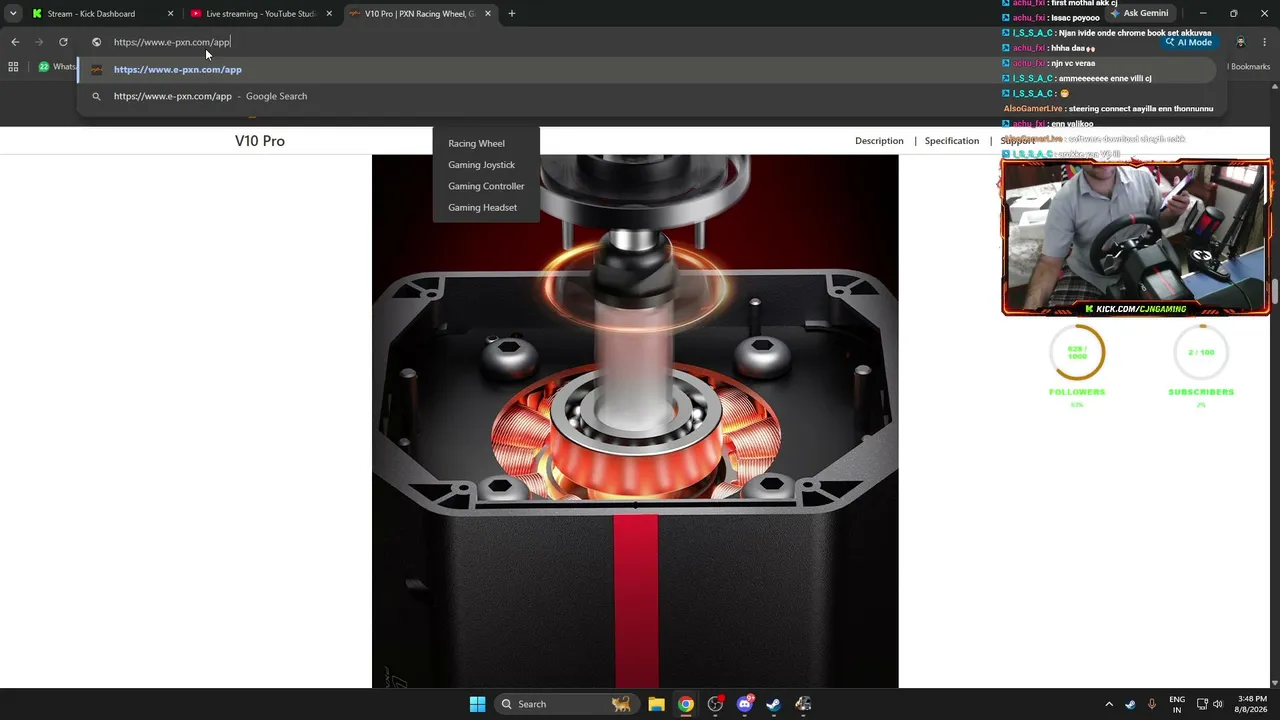This screenshot has width=1280, height=720.
Task: Click the Subscribers progress ring
Action: (x=1201, y=352)
